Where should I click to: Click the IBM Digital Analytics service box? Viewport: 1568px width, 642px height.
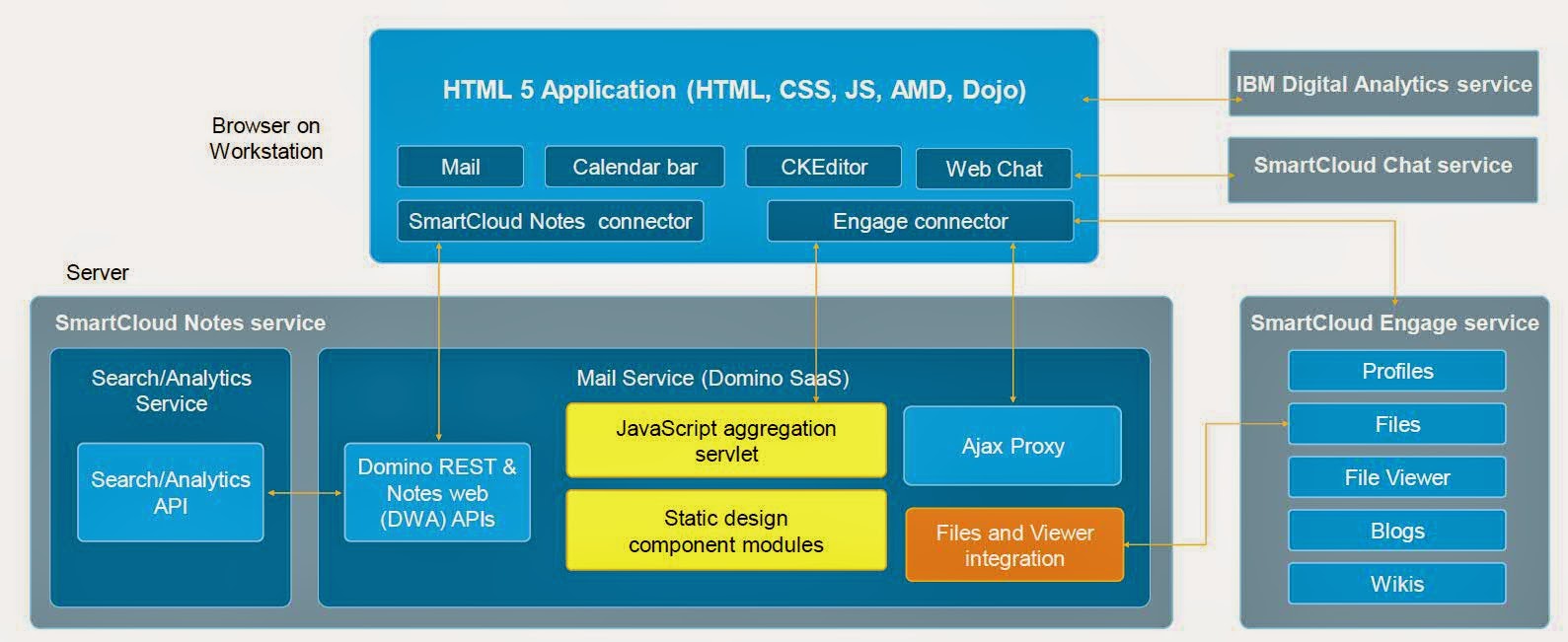point(1382,84)
